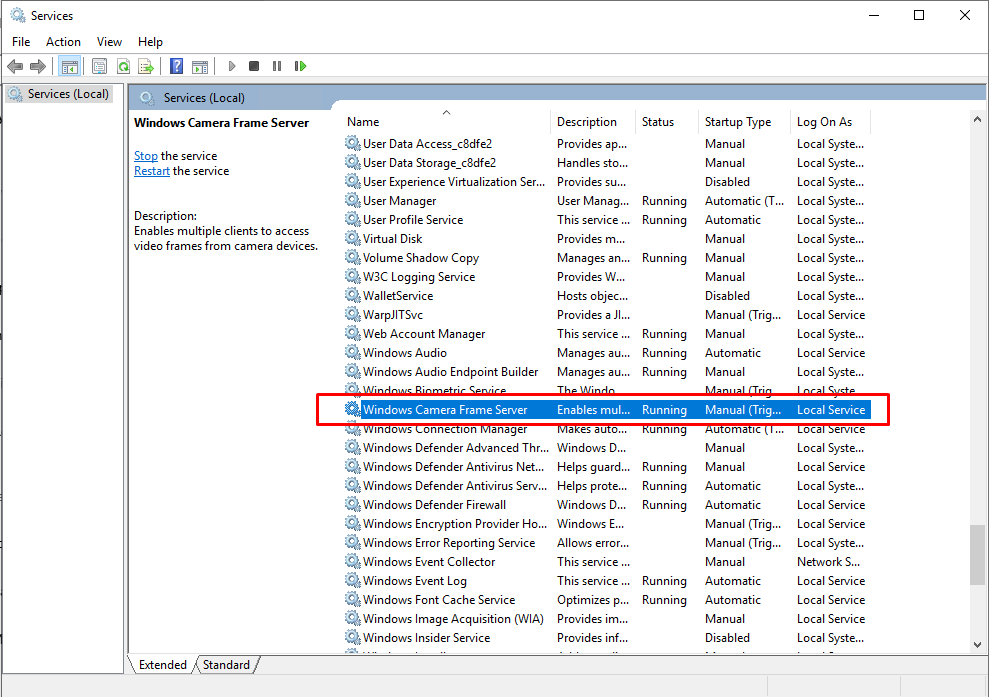This screenshot has height=697, width=989.
Task: Select the gear icon next to Windows Defender Firewall
Action: point(353,505)
